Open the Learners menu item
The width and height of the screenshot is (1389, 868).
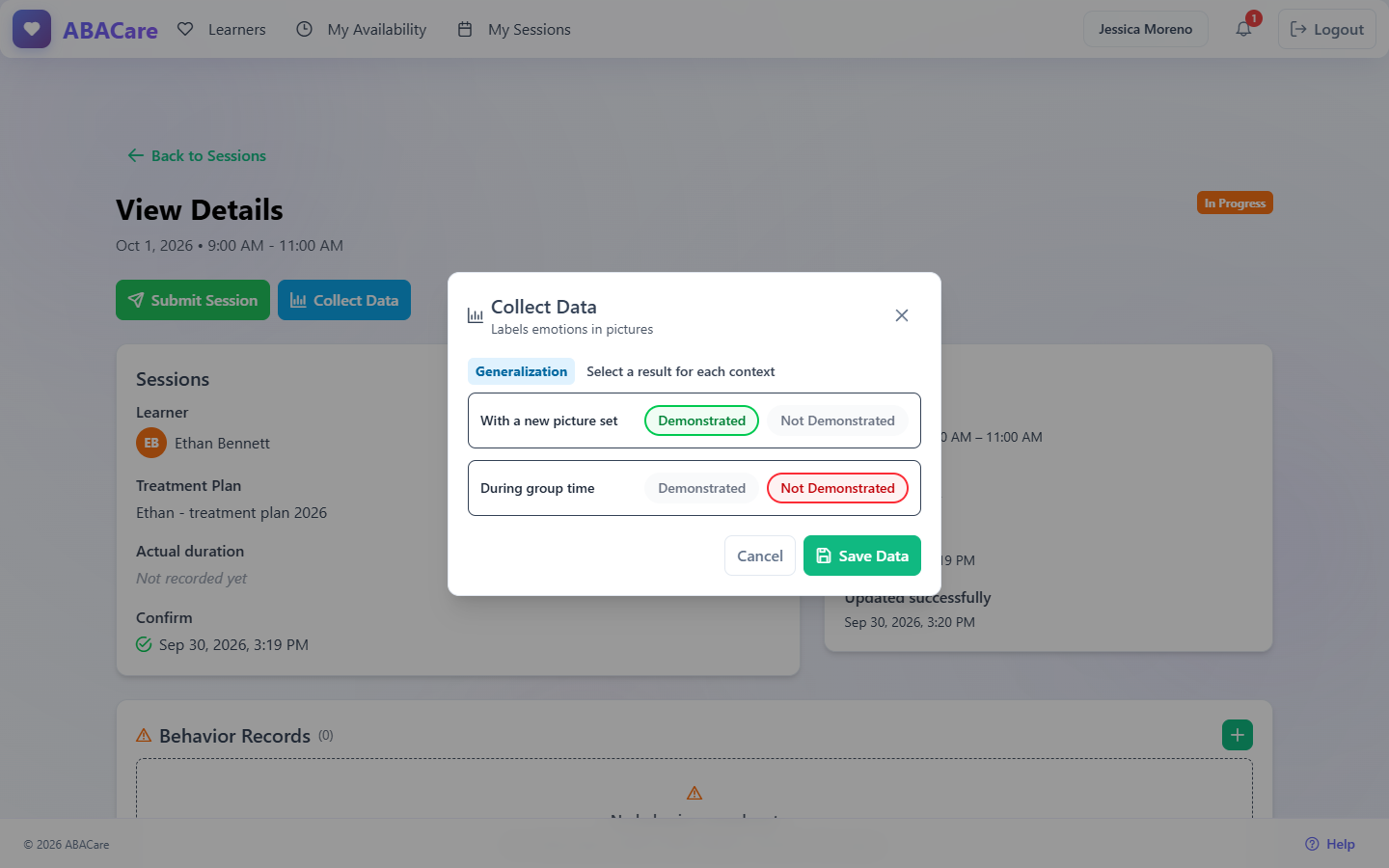tap(222, 29)
